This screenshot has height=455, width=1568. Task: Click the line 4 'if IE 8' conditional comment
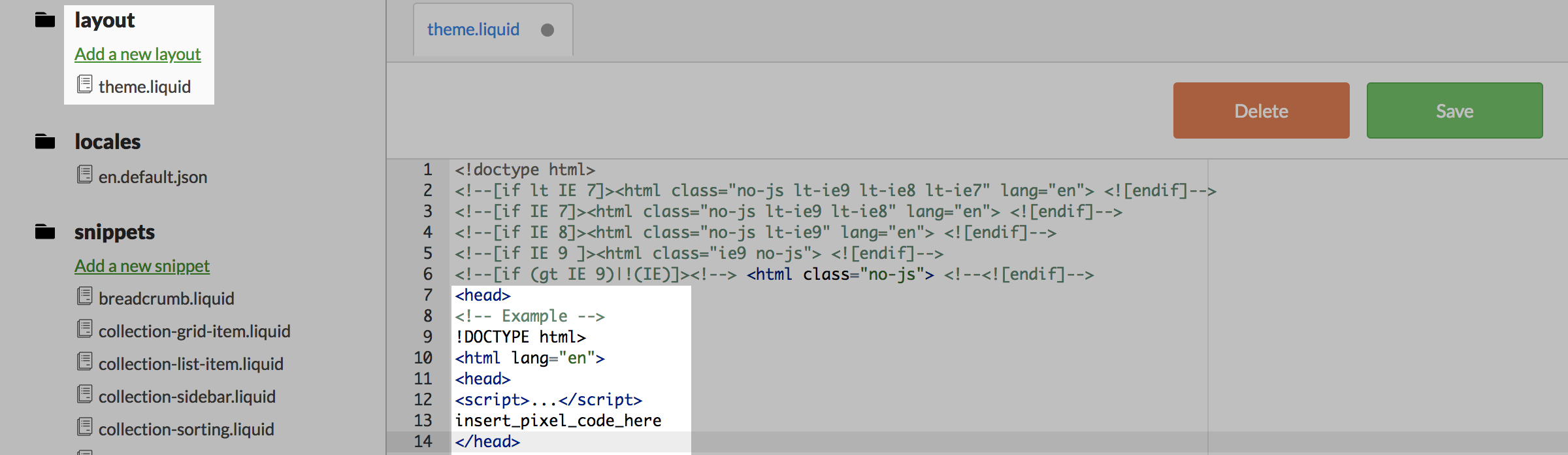tap(755, 232)
